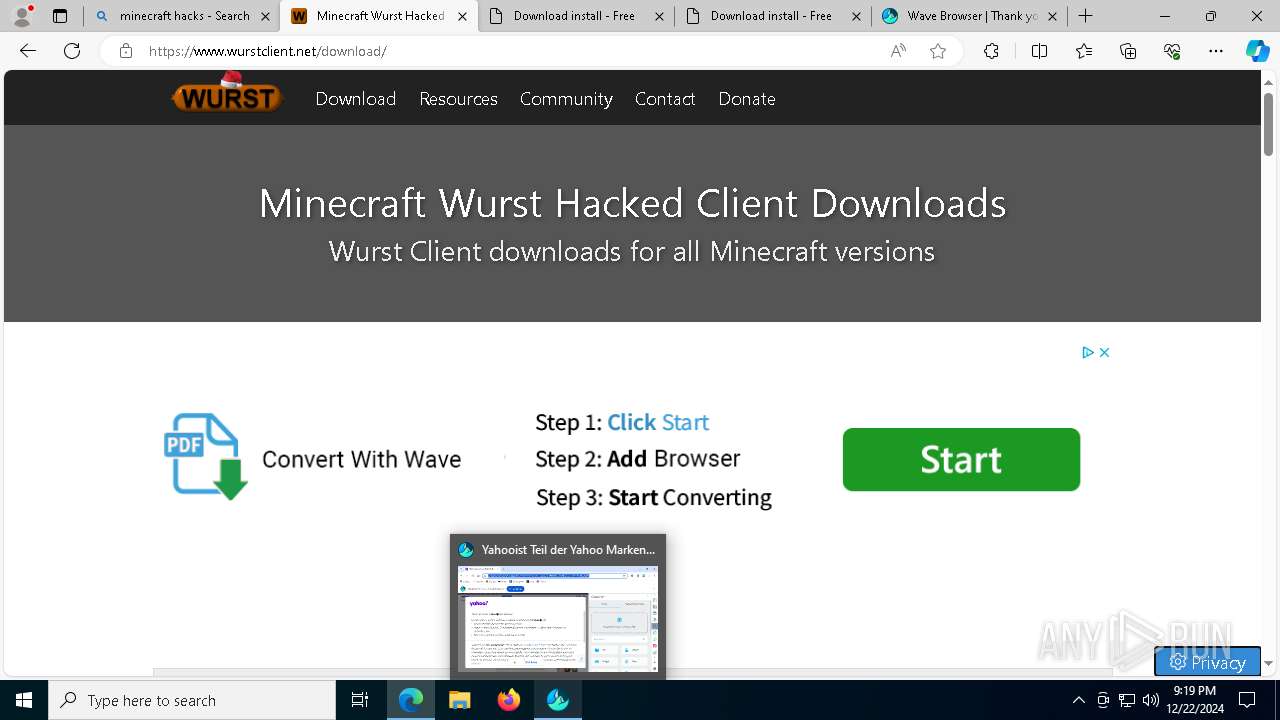Add a new tab with the plus button
The height and width of the screenshot is (720, 1280).
point(1086,16)
